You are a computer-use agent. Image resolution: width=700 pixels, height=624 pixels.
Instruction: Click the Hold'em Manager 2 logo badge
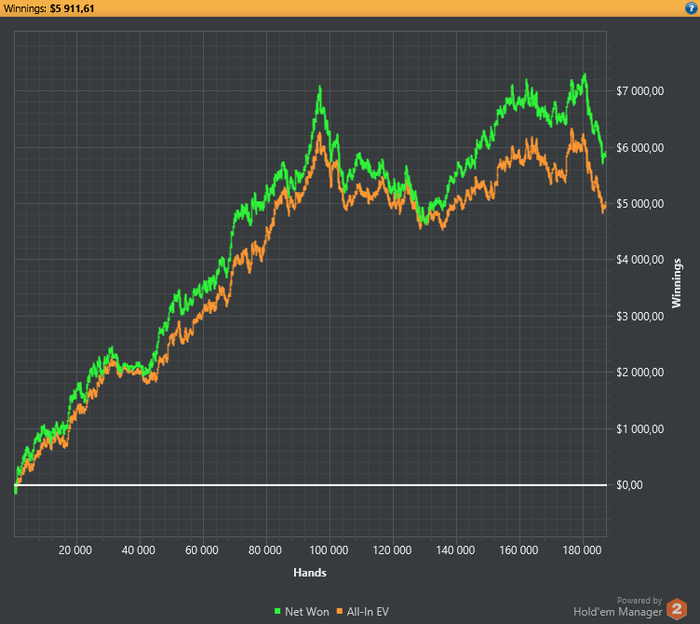tap(677, 607)
